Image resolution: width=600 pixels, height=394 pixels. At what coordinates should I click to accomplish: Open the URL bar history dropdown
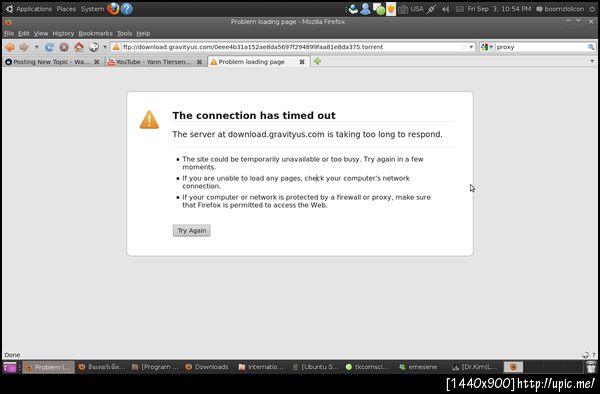click(471, 47)
